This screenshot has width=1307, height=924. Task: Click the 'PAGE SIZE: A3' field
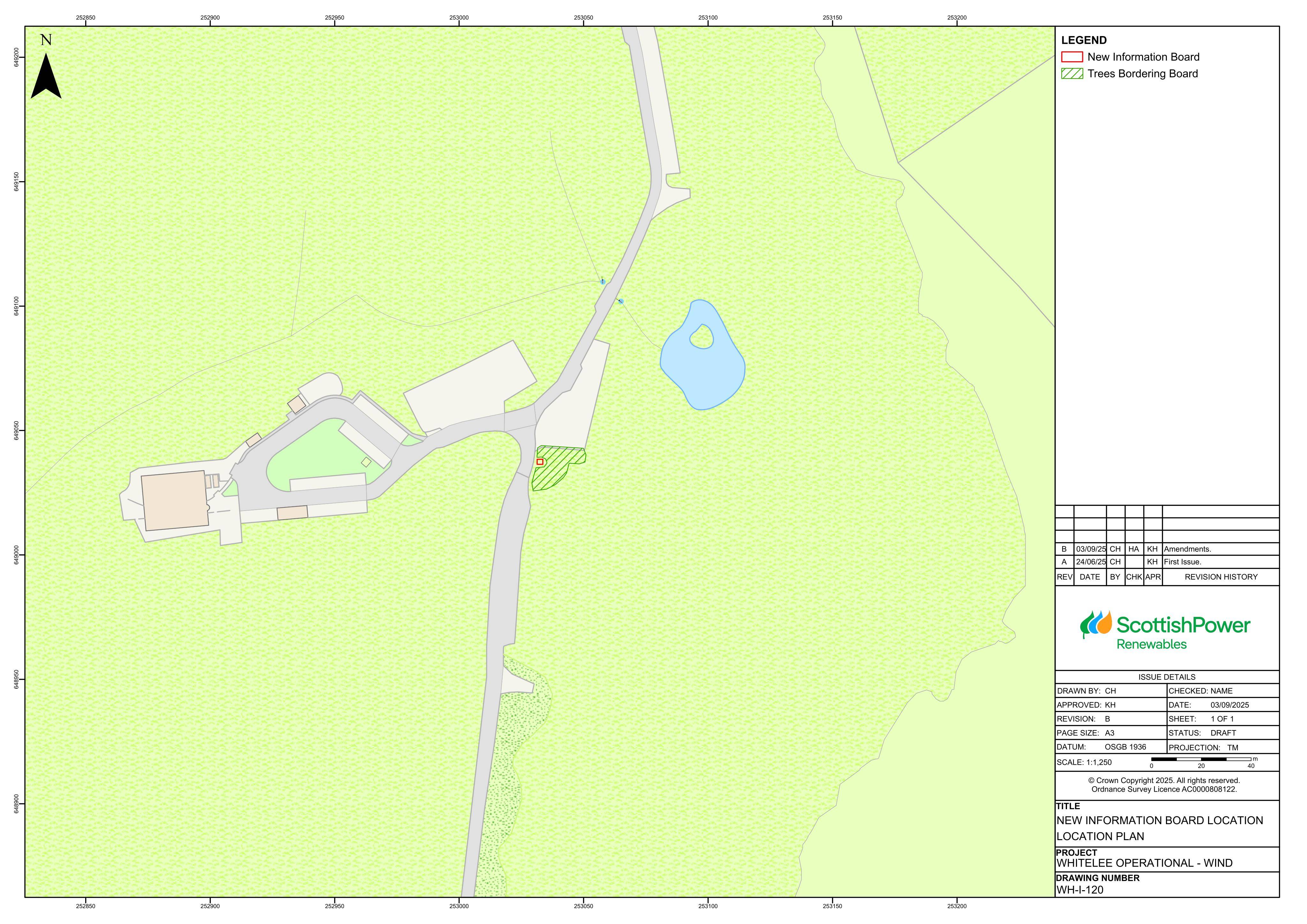pyautogui.click(x=1111, y=733)
